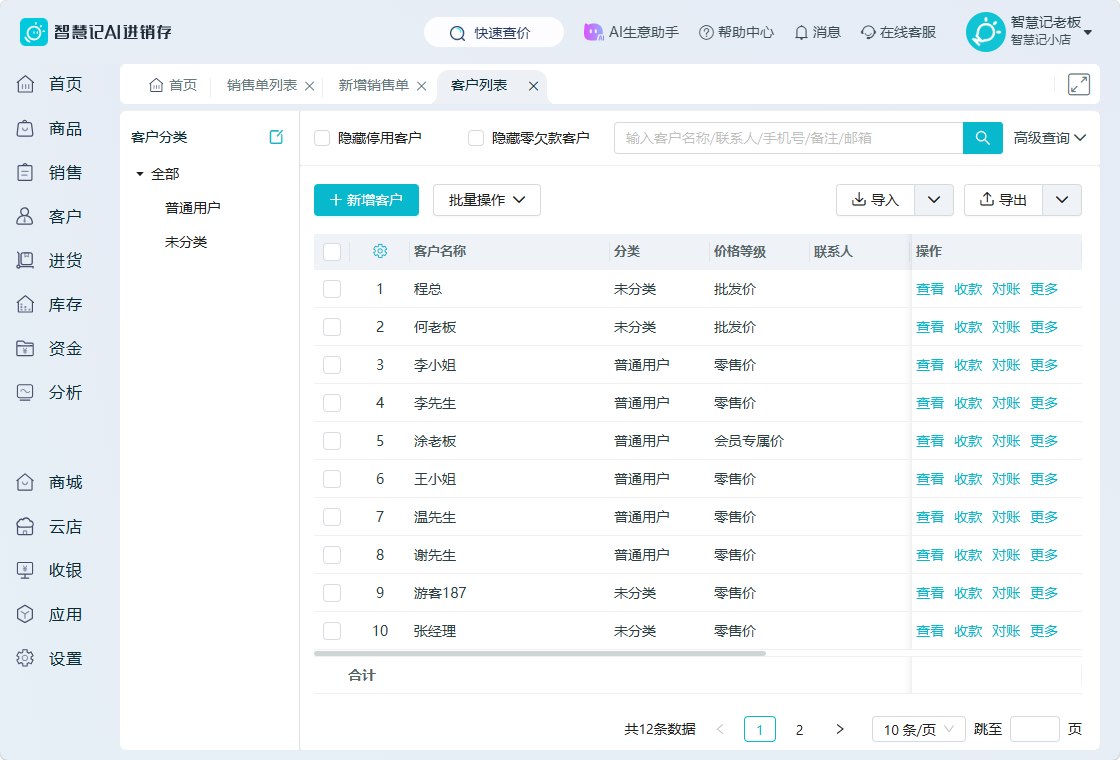The height and width of the screenshot is (760, 1120).
Task: Open the 导出 dropdown arrow
Action: 1062,200
